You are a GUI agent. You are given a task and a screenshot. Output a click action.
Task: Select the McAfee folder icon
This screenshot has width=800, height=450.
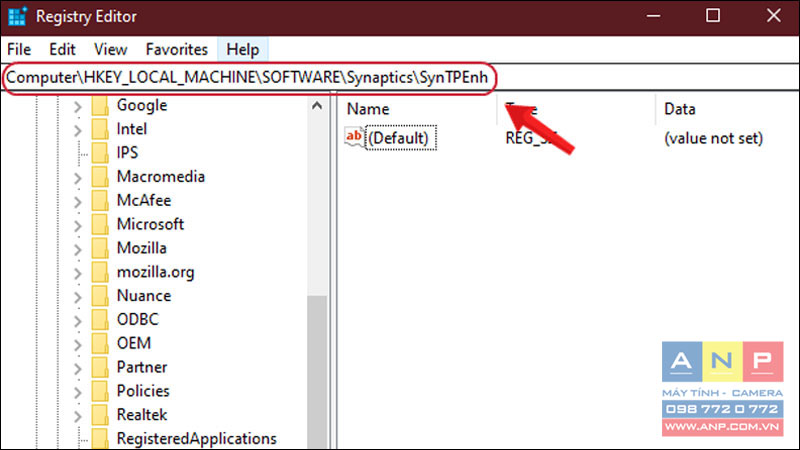(x=100, y=201)
